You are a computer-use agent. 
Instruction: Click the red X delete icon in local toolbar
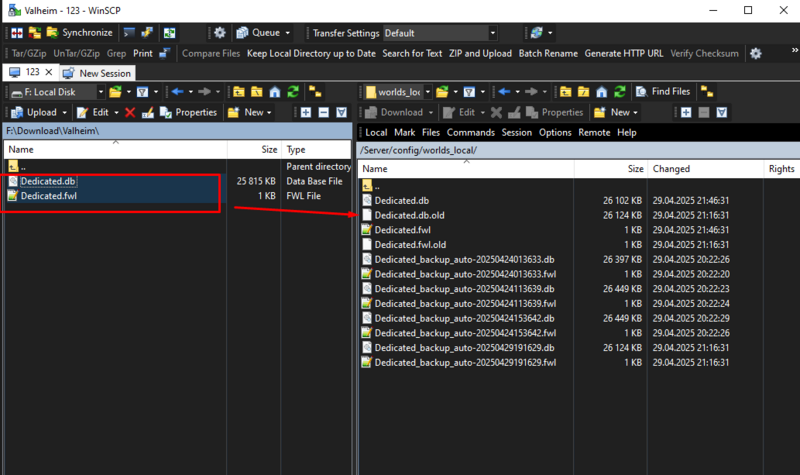click(130, 113)
